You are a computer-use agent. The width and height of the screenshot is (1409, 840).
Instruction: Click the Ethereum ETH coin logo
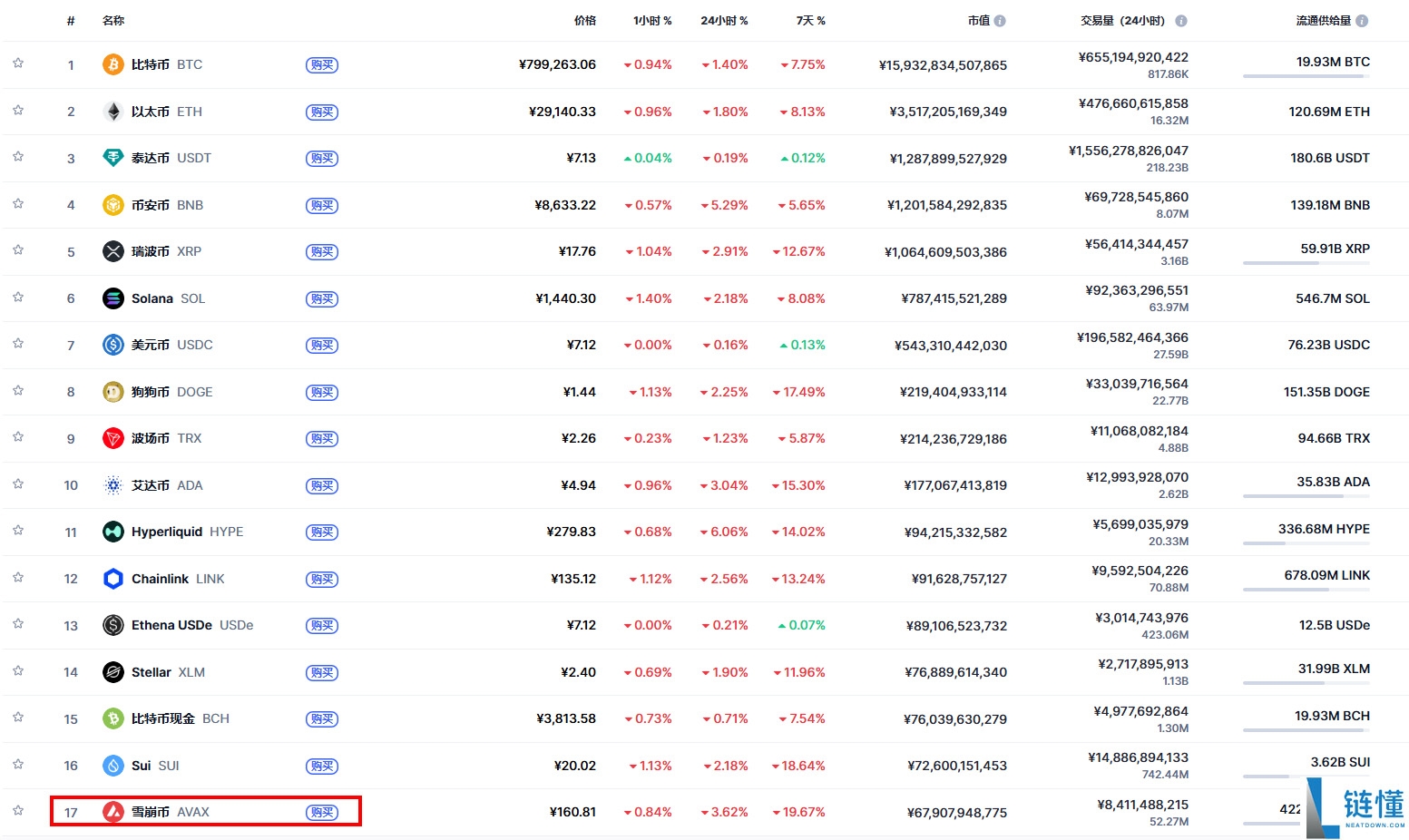[113, 112]
